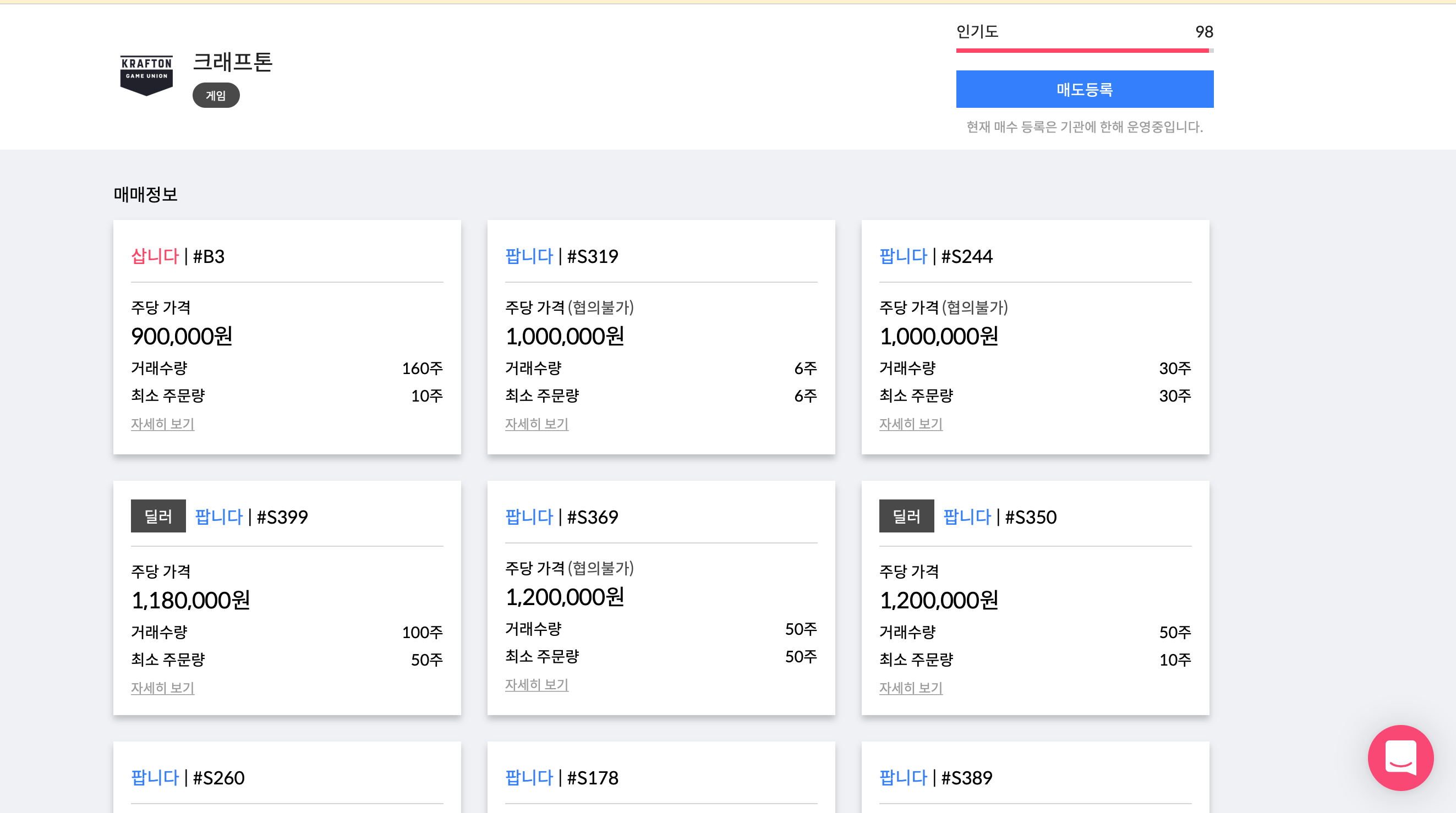The image size is (1456, 813).
Task: Click the Krafton Game Union logo
Action: coord(146,75)
